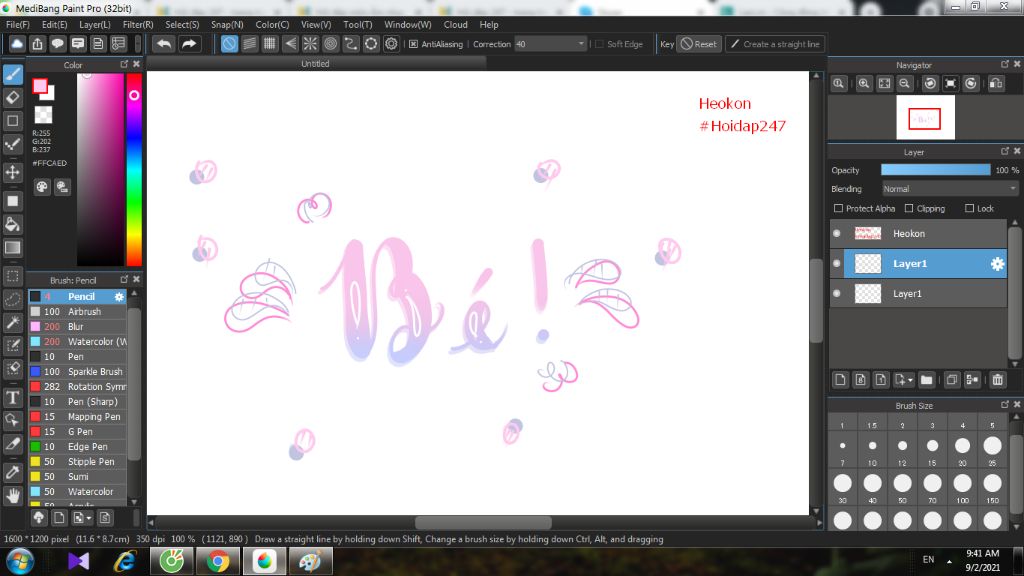The height and width of the screenshot is (576, 1024).
Task: Enable Clipping checkbox
Action: pyautogui.click(x=909, y=208)
